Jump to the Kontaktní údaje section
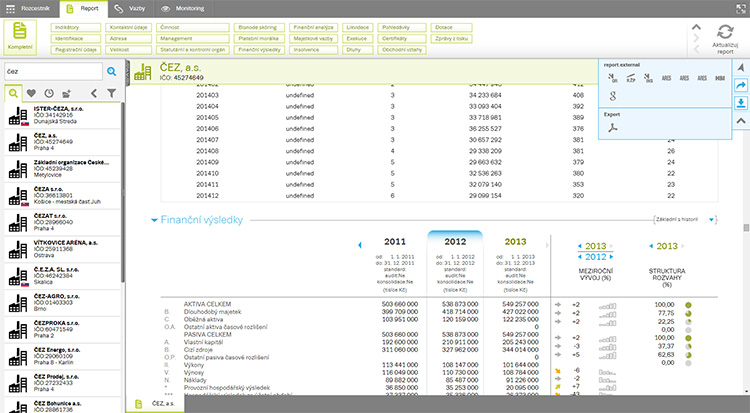This screenshot has width=750, height=413. pos(128,27)
